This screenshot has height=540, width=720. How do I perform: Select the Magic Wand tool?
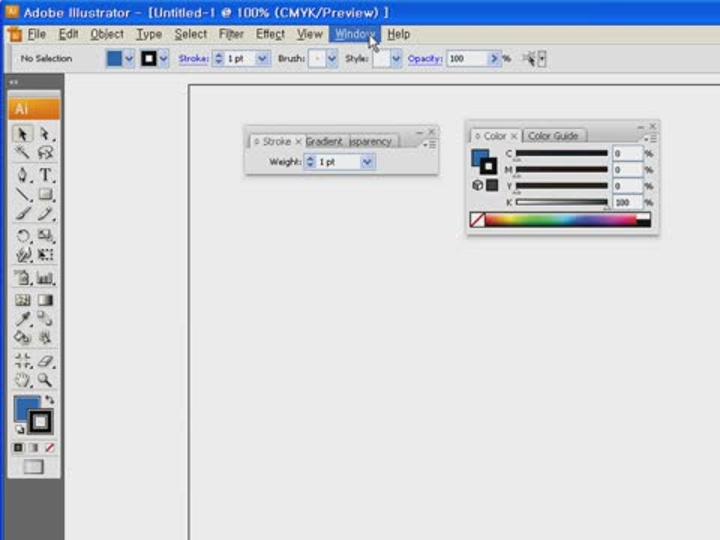(x=22, y=152)
